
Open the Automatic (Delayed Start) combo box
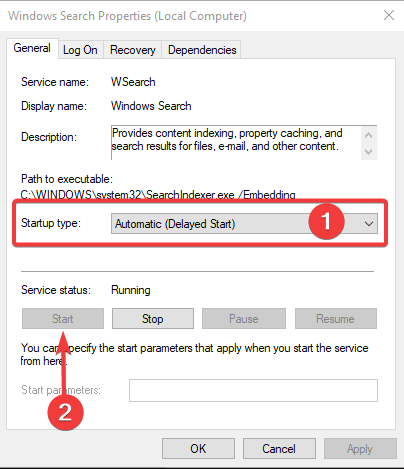[244, 224]
